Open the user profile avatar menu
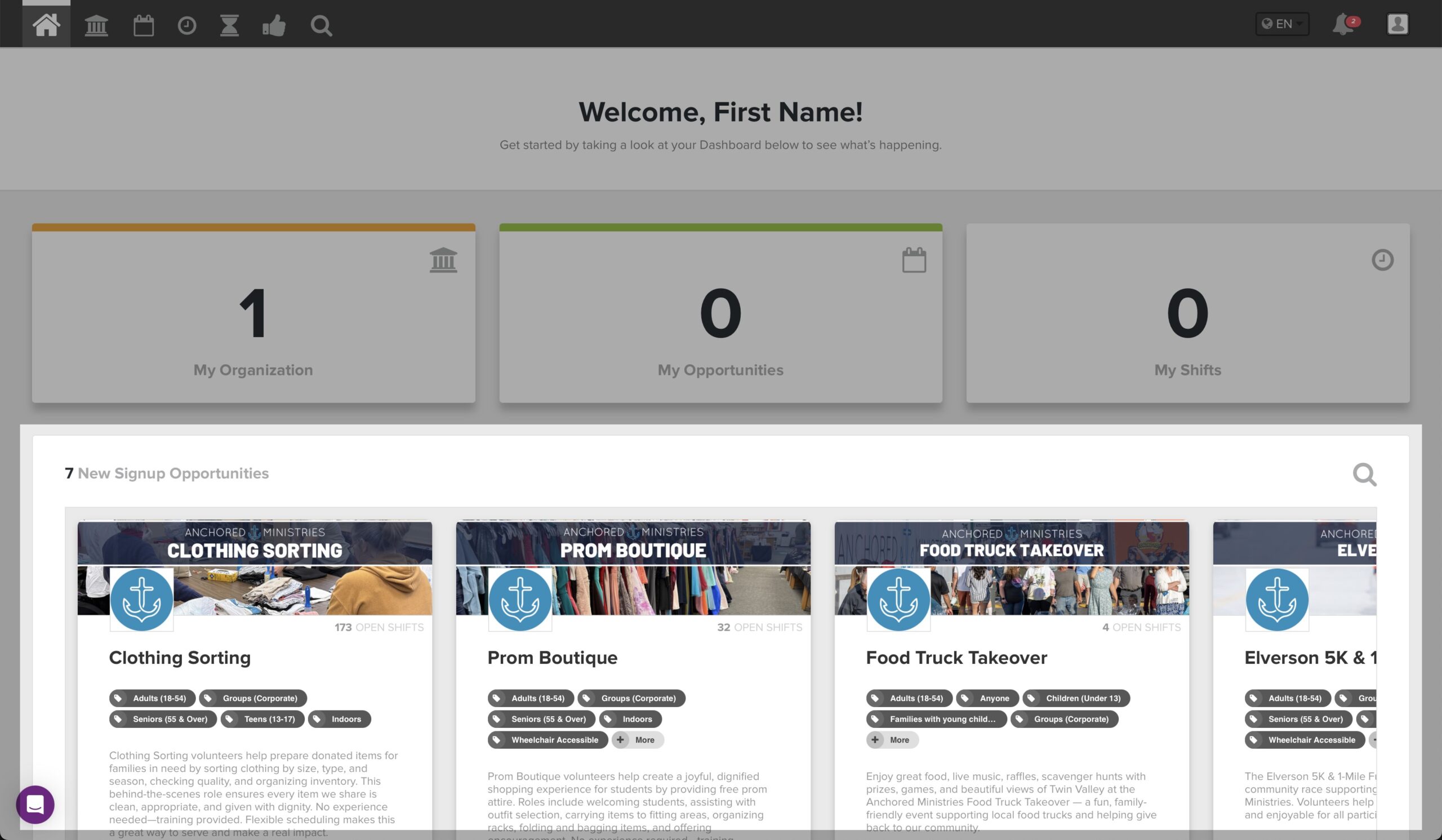The width and height of the screenshot is (1442, 840). click(x=1397, y=24)
